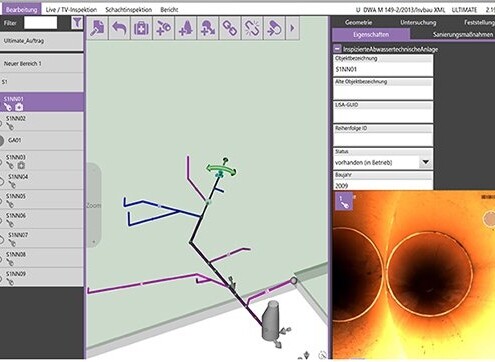Open the Sanierungsmaßnahmen tab
This screenshot has width=495, height=362.
click(463, 35)
